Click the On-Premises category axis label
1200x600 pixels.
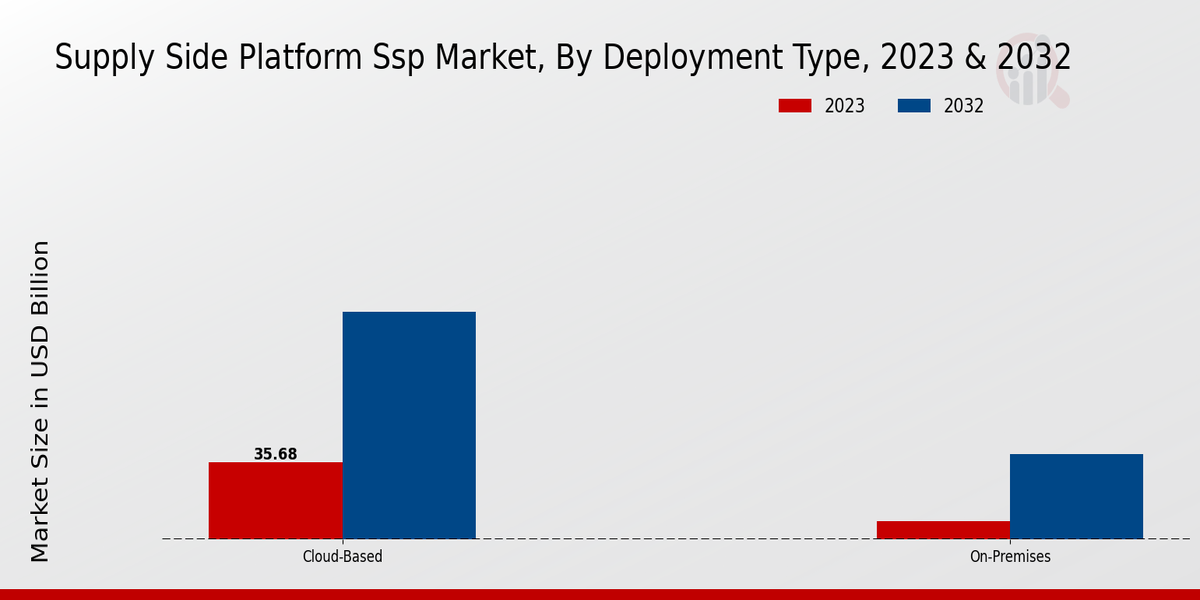pyautogui.click(x=1010, y=557)
